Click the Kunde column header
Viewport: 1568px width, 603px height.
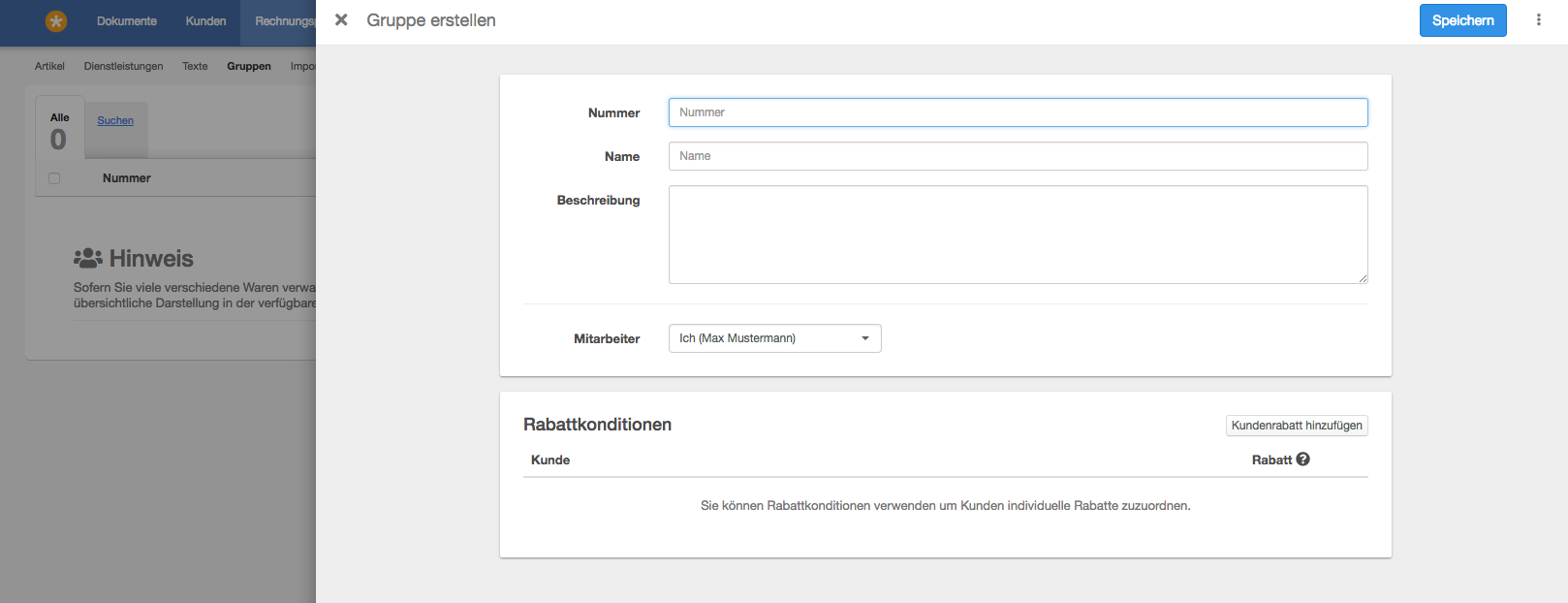[550, 460]
